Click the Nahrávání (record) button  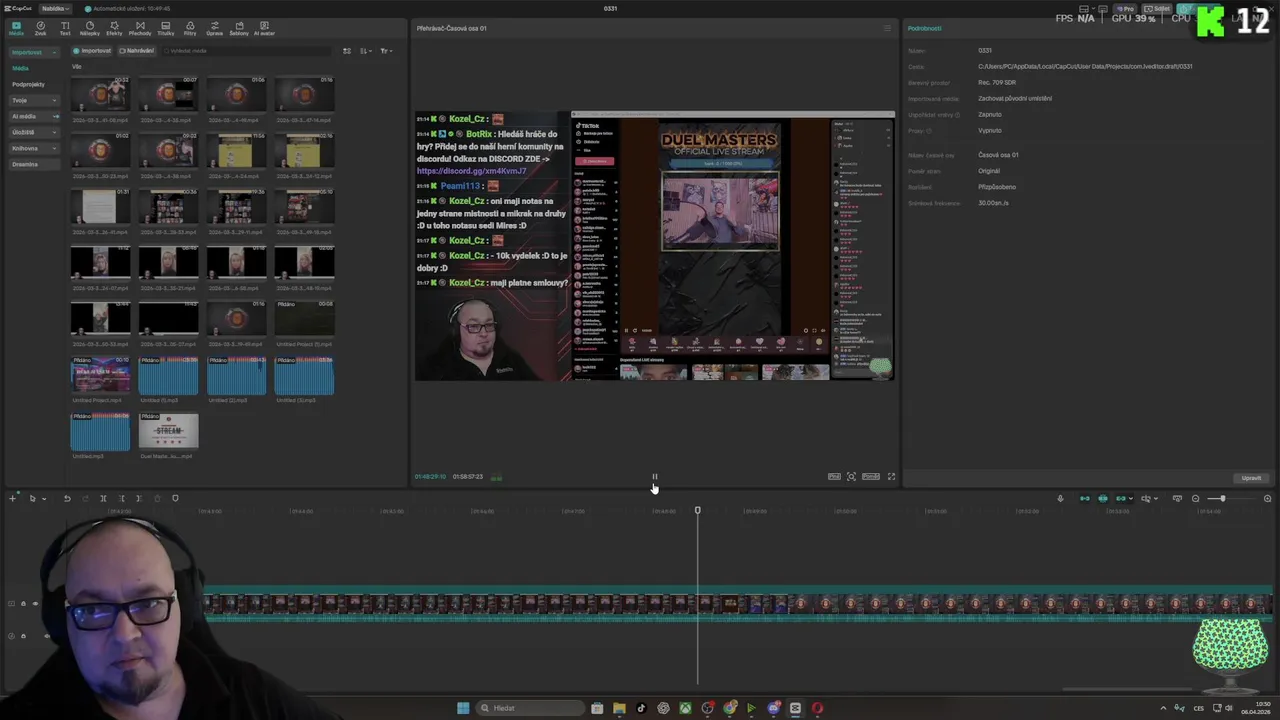136,51
